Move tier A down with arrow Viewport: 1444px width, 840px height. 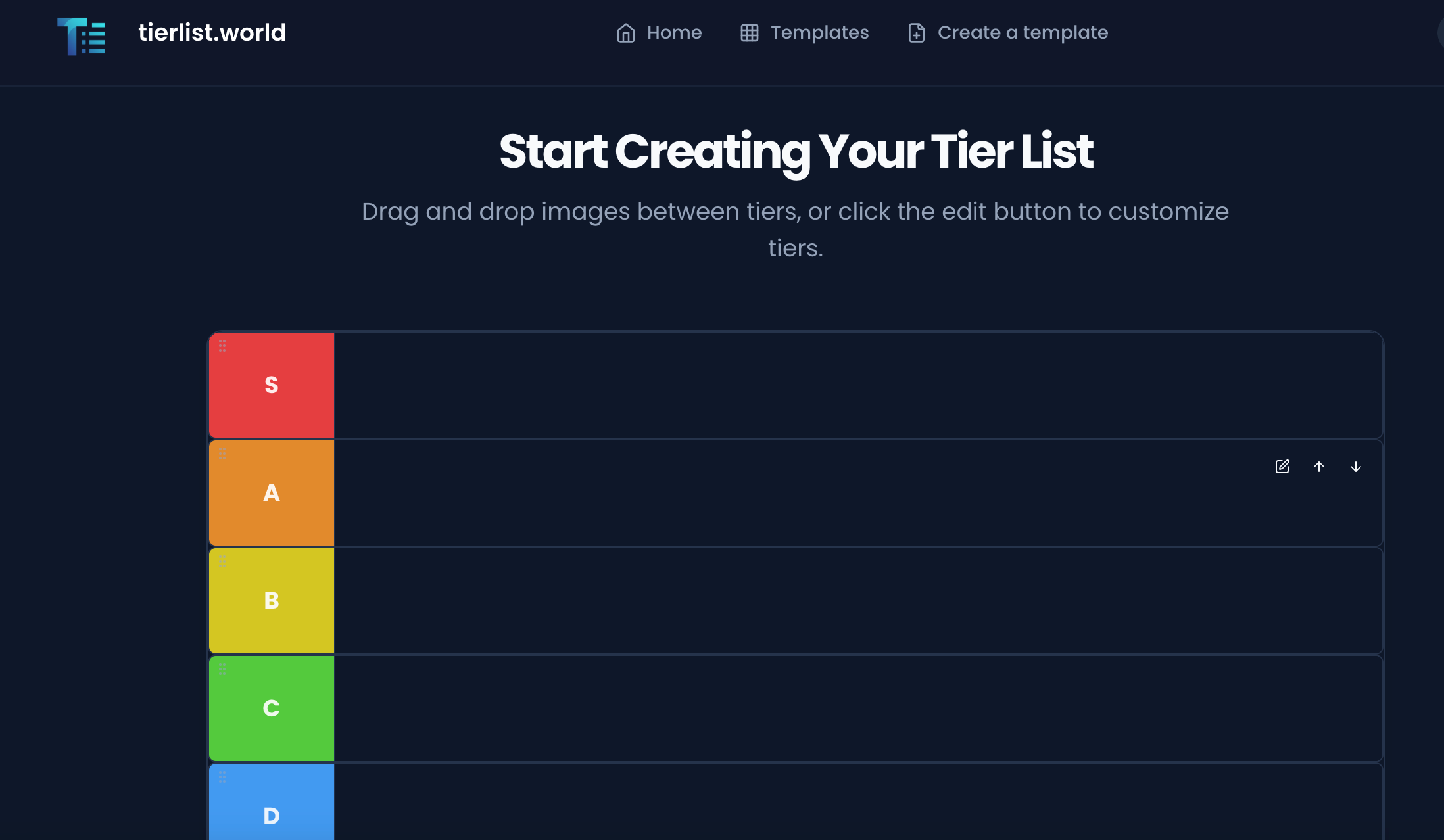1356,467
